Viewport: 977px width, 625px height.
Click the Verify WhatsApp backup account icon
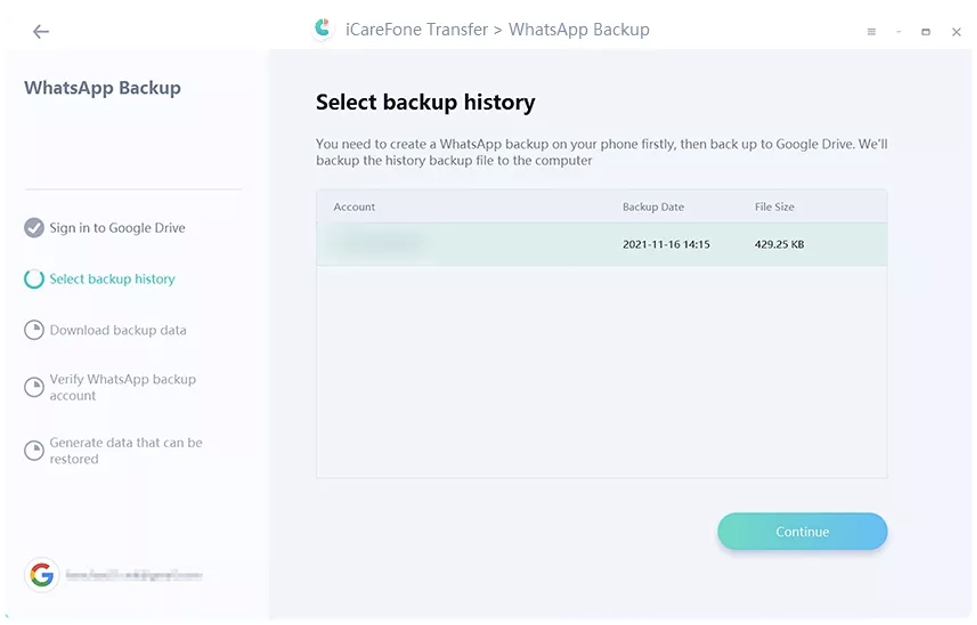coord(34,387)
